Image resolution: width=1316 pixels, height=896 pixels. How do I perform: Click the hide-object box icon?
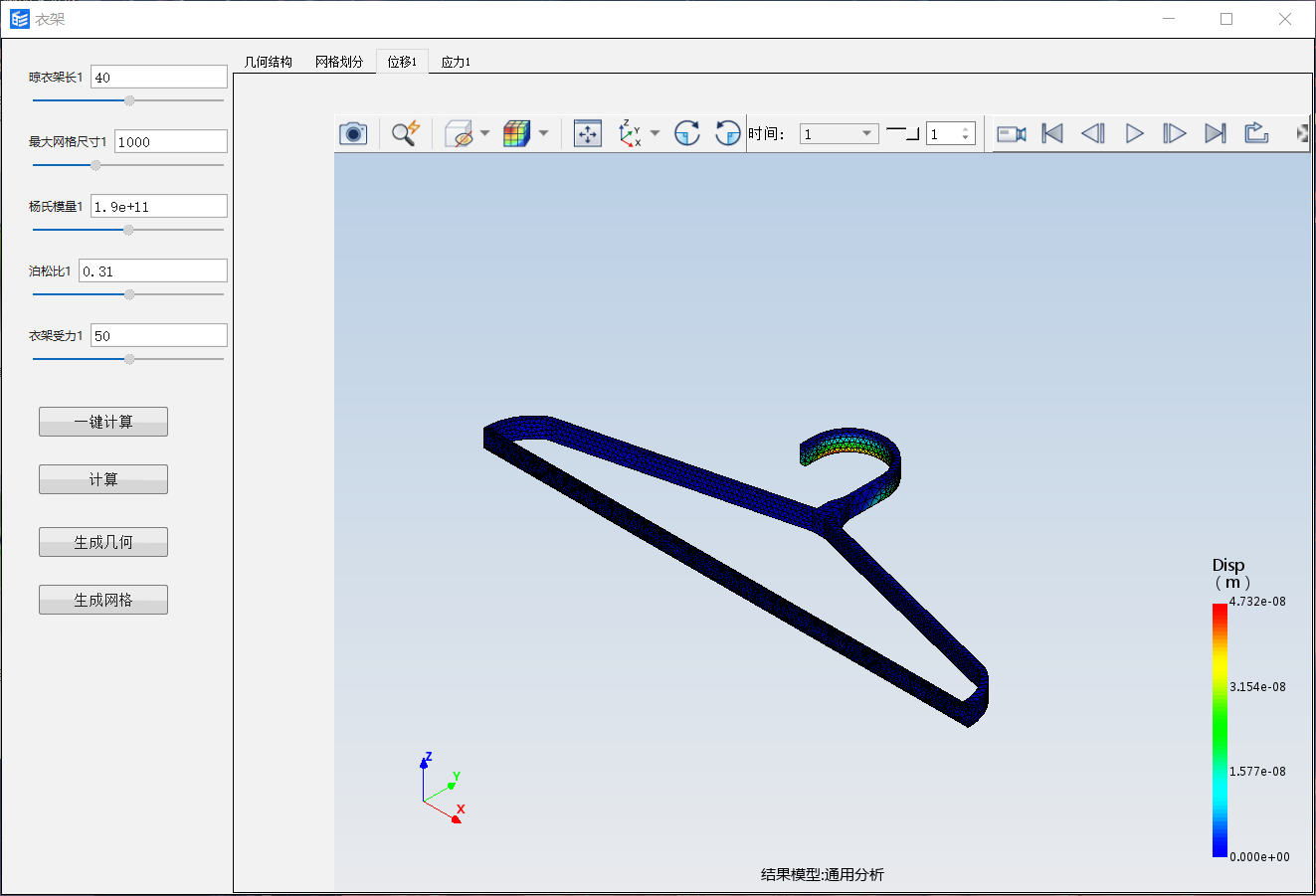(x=459, y=133)
